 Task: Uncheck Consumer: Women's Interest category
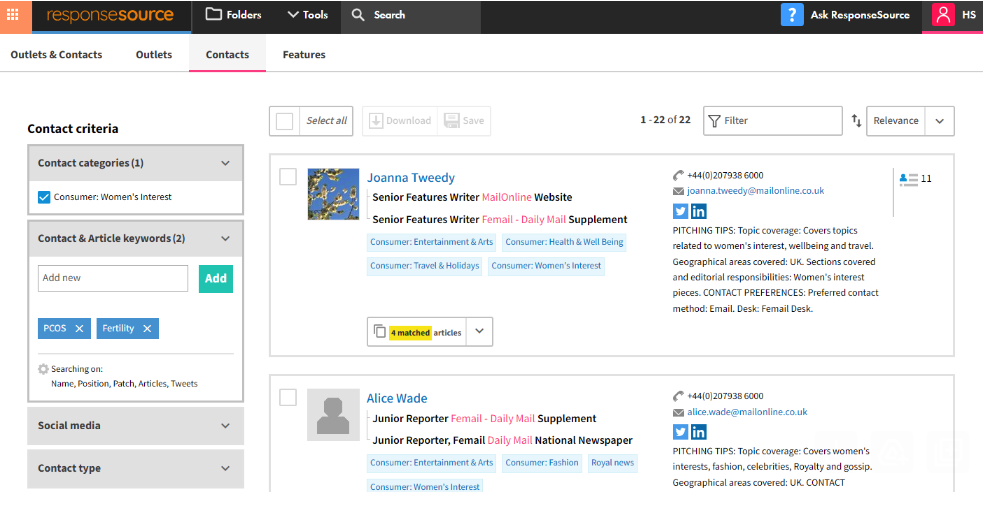click(44, 197)
